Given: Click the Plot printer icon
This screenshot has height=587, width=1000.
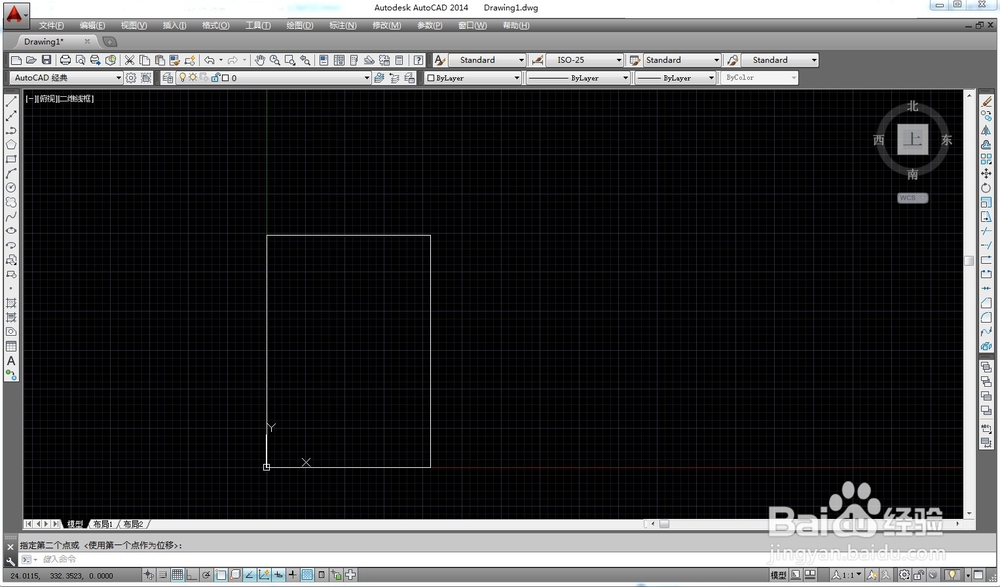Looking at the screenshot, I should coord(65,60).
